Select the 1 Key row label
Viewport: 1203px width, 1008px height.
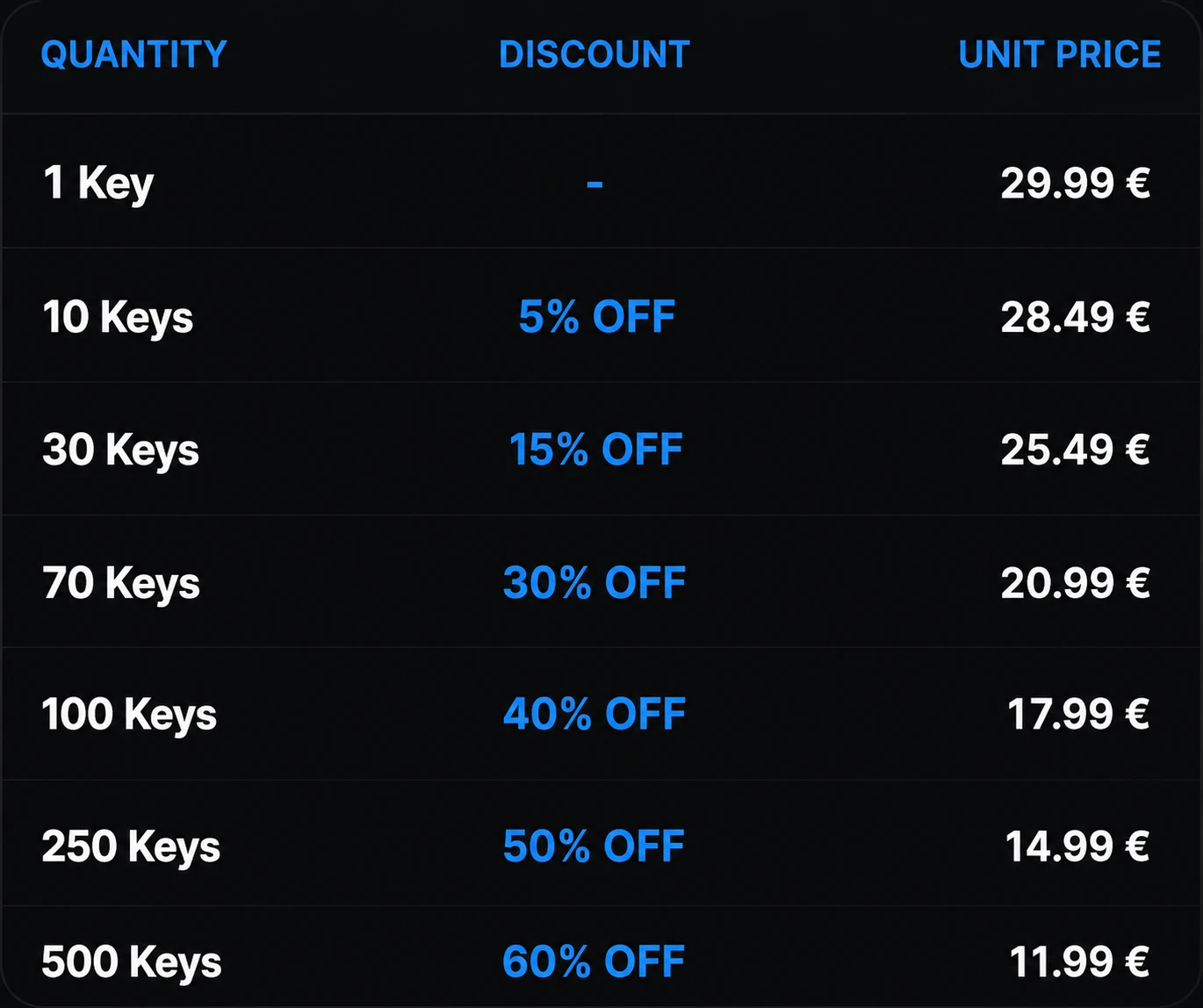pos(98,184)
